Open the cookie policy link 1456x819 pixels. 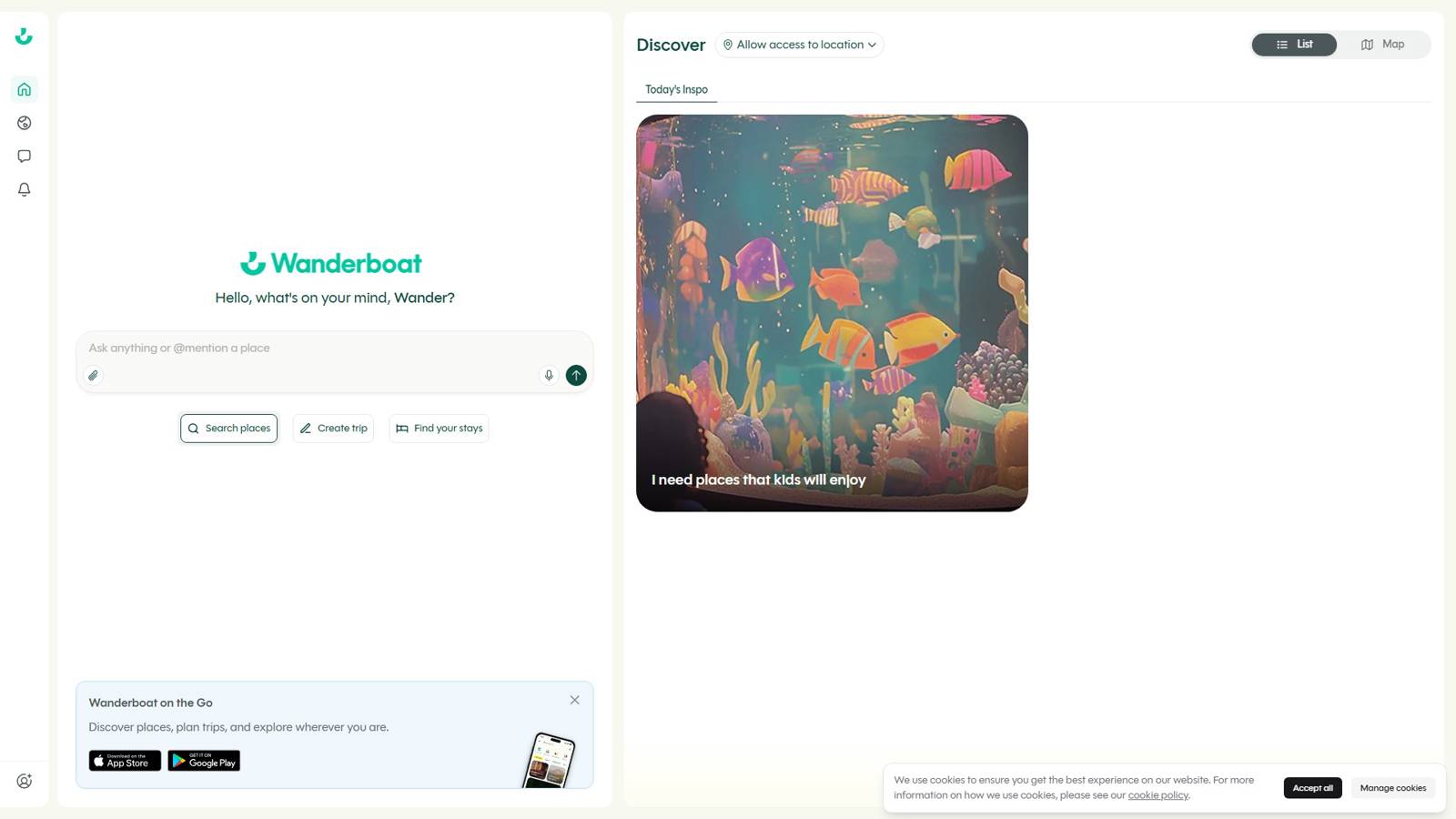[1158, 795]
